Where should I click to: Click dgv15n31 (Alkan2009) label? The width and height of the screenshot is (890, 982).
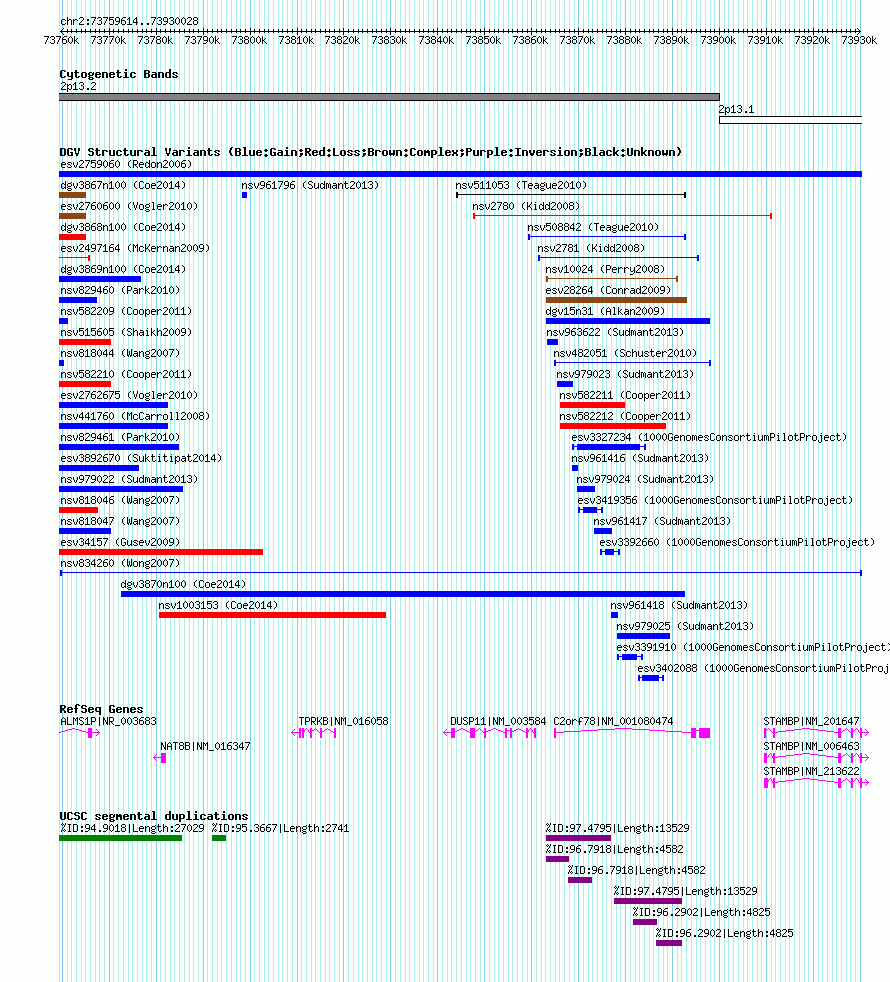[x=605, y=311]
